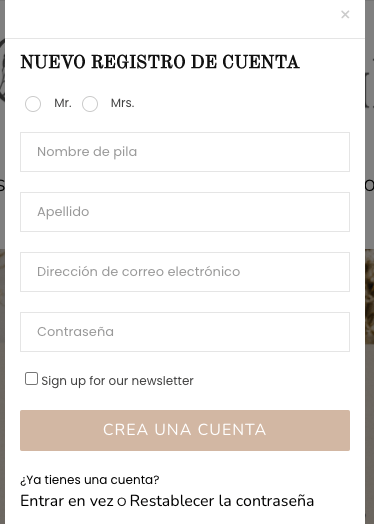Select the Dirección de correo electrónico field
The height and width of the screenshot is (524, 374).
pyautogui.click(x=185, y=272)
